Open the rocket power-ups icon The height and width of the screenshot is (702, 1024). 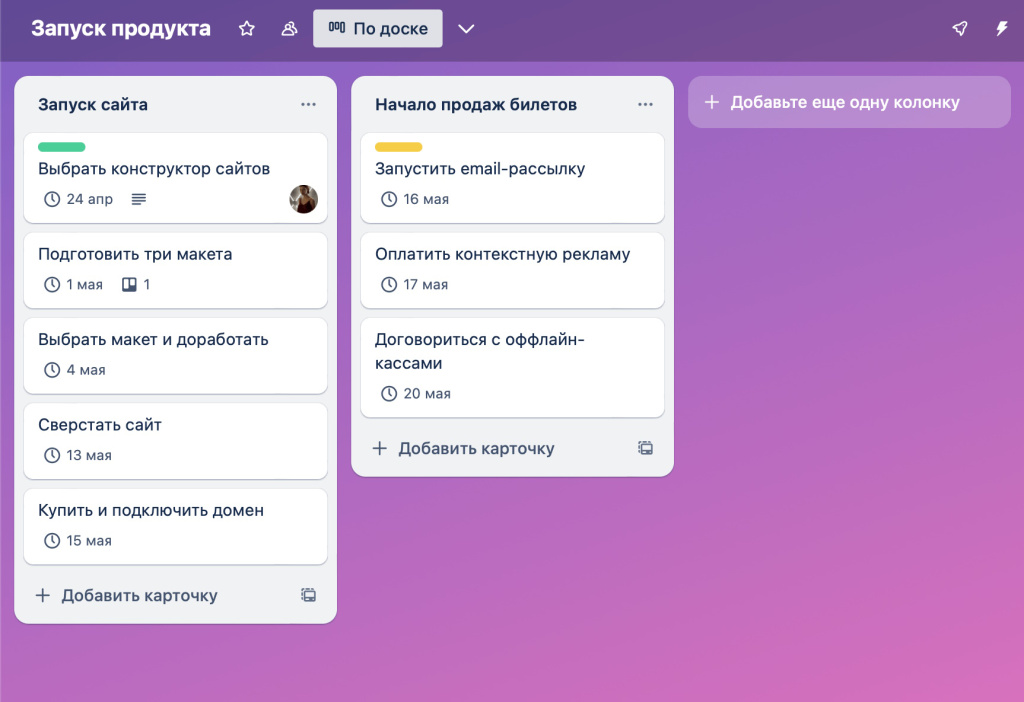960,29
